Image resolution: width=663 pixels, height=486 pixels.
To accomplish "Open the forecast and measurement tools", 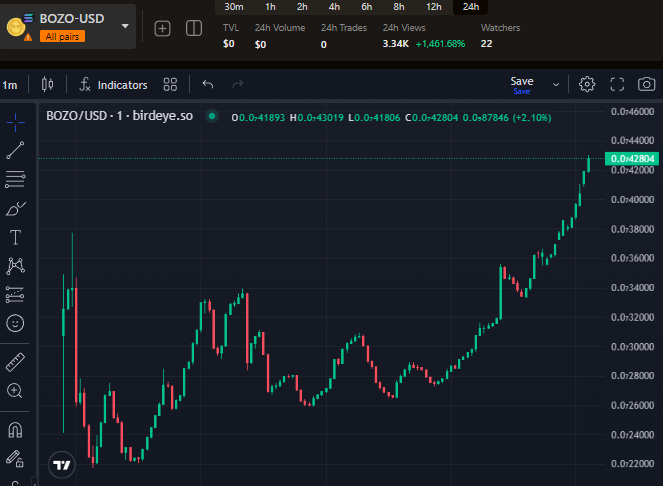I will point(15,295).
